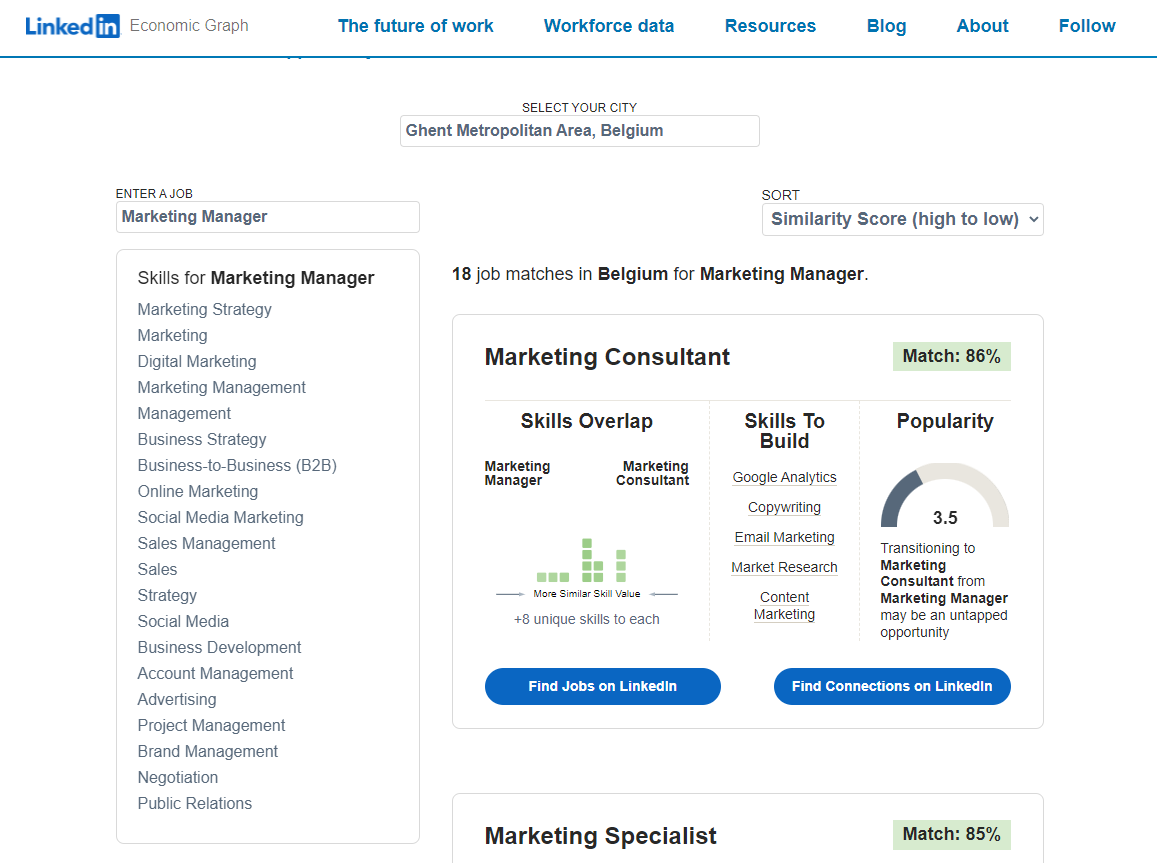This screenshot has height=863, width=1157.
Task: Click the Match: 85% badge
Action: point(951,834)
